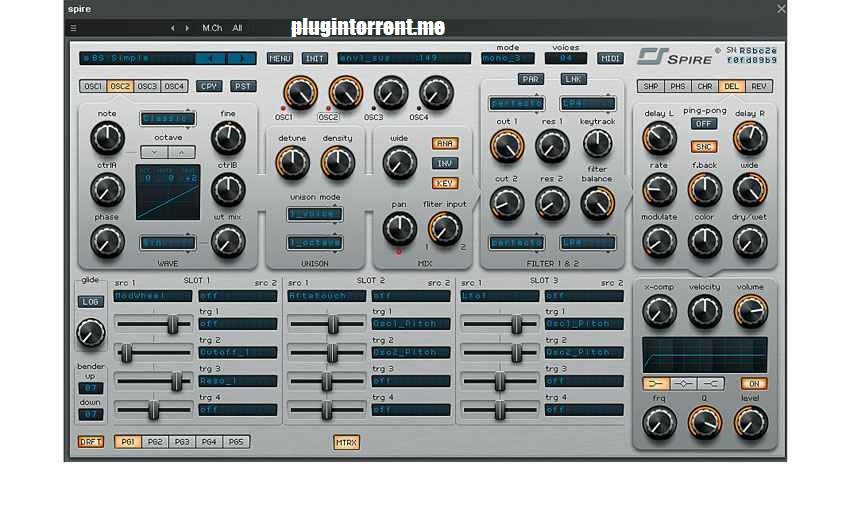Screen dimensions: 850x505
Task: Click the MIDI button
Action: click(x=610, y=58)
